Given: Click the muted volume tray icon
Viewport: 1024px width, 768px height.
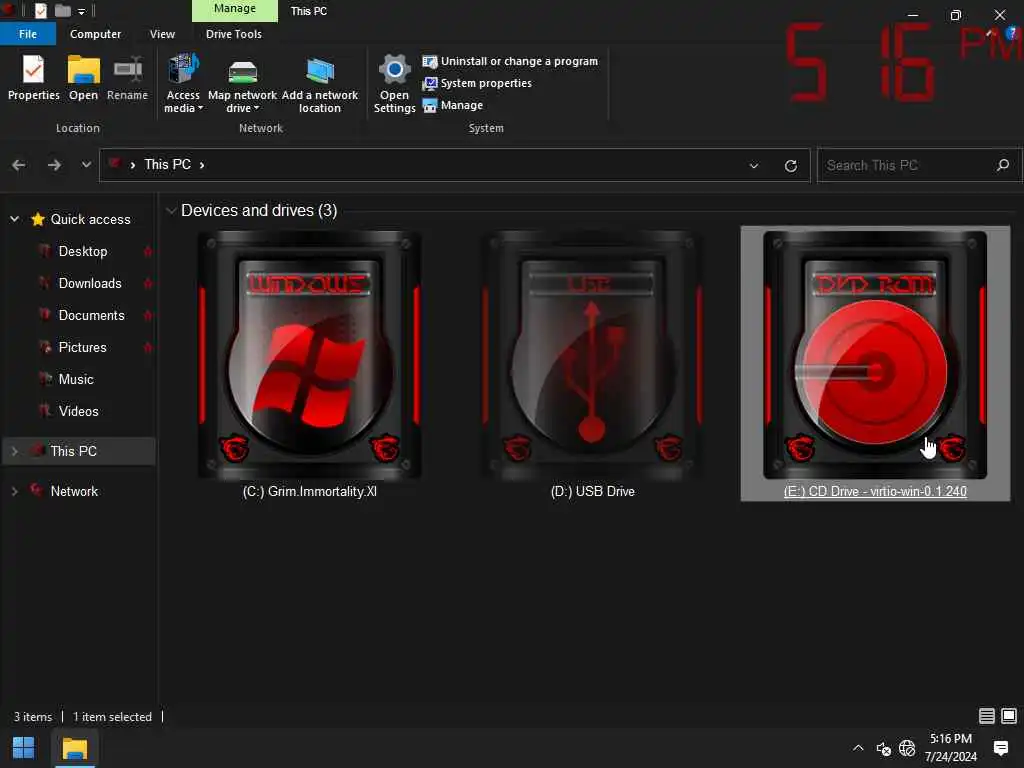Looking at the screenshot, I should pyautogui.click(x=884, y=749).
